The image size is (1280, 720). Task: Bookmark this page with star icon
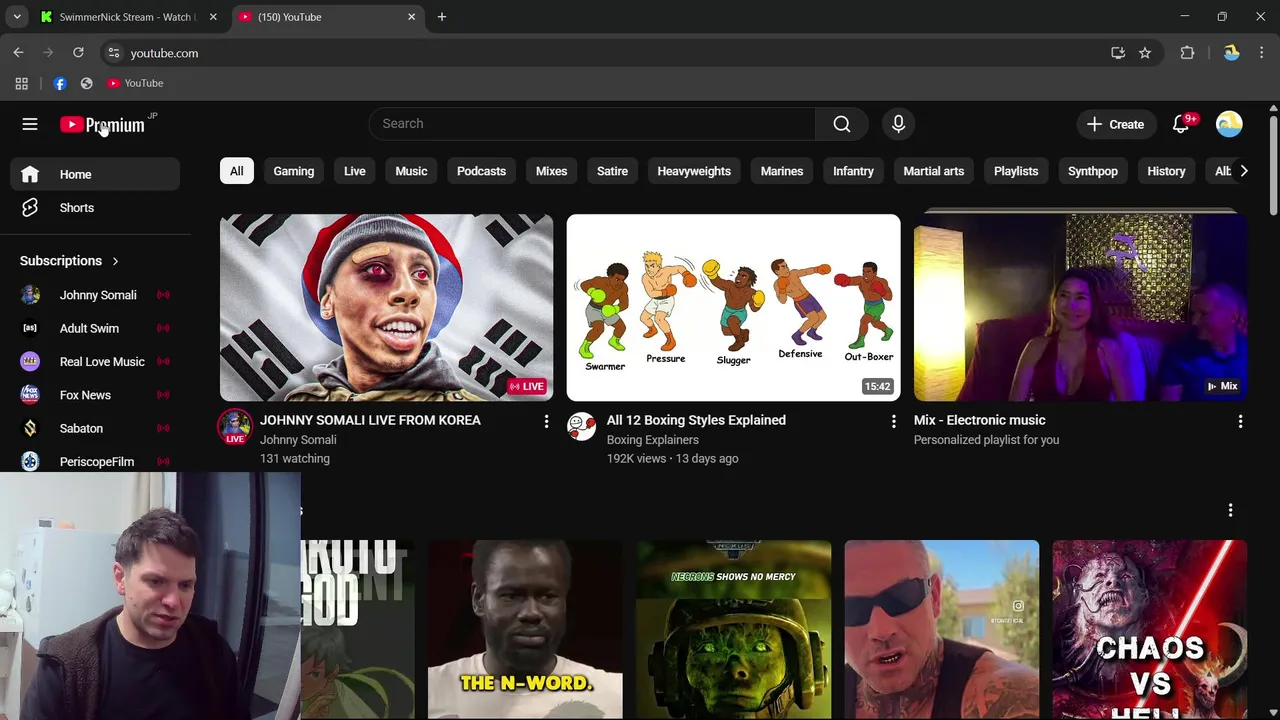click(1145, 53)
